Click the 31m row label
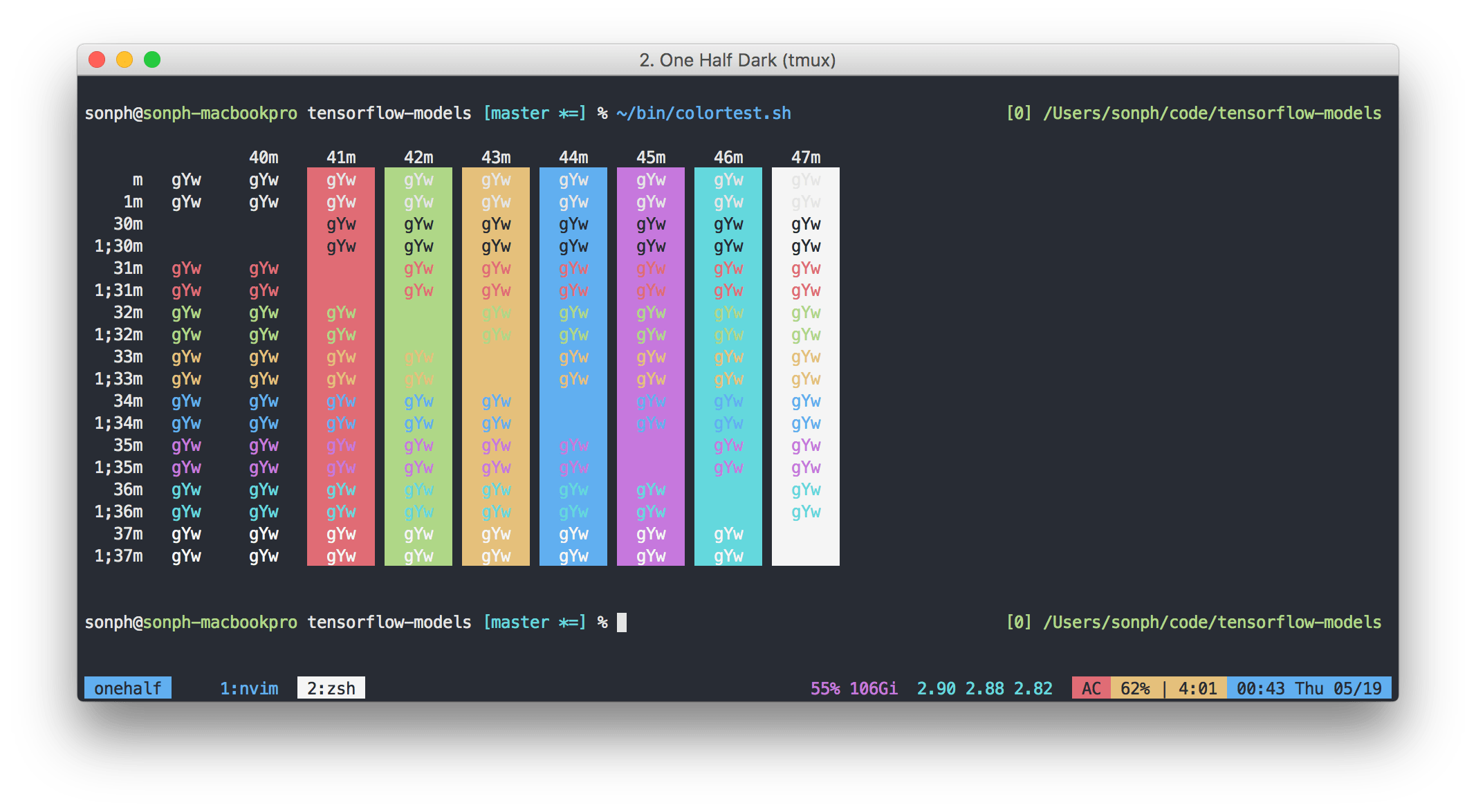 (x=128, y=268)
